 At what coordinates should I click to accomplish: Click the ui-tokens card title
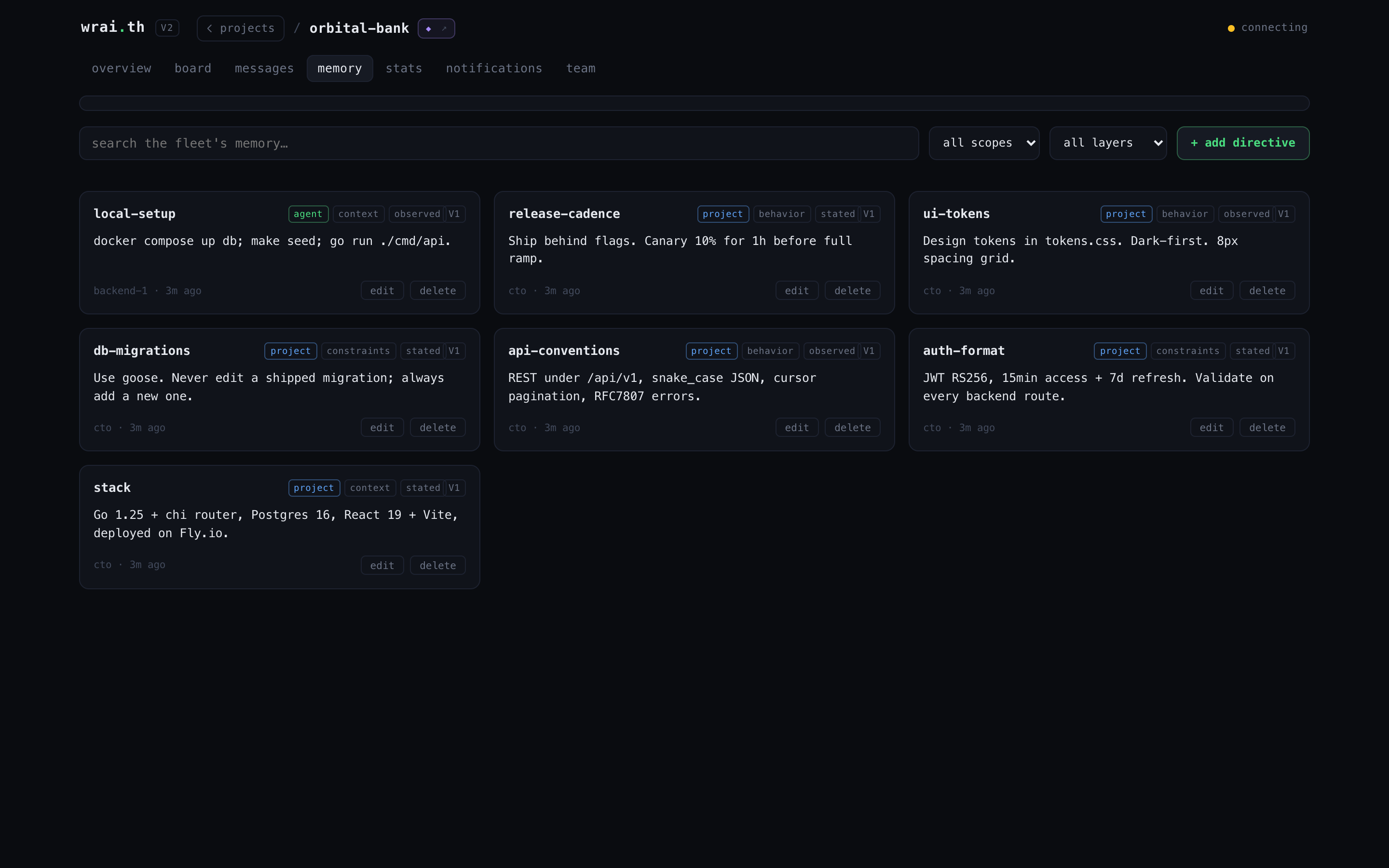957,214
